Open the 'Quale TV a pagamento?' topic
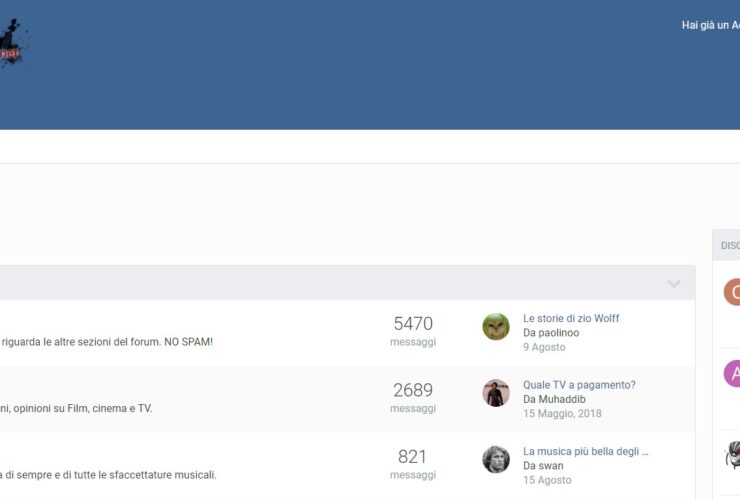Image resolution: width=740 pixels, height=500 pixels. 579,385
